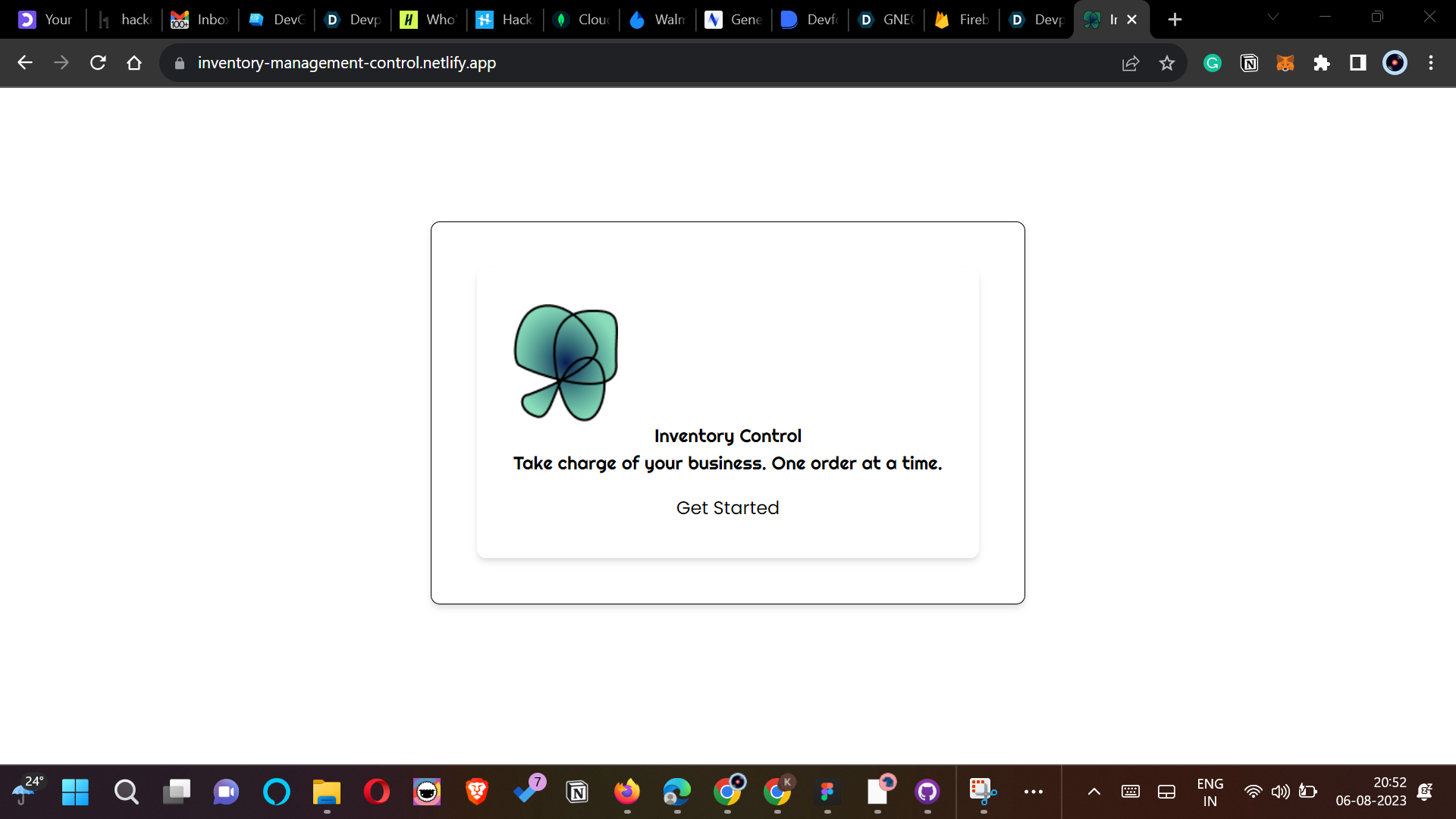Viewport: 1456px width, 819px height.
Task: Expand the tab search chevron
Action: point(1273,17)
